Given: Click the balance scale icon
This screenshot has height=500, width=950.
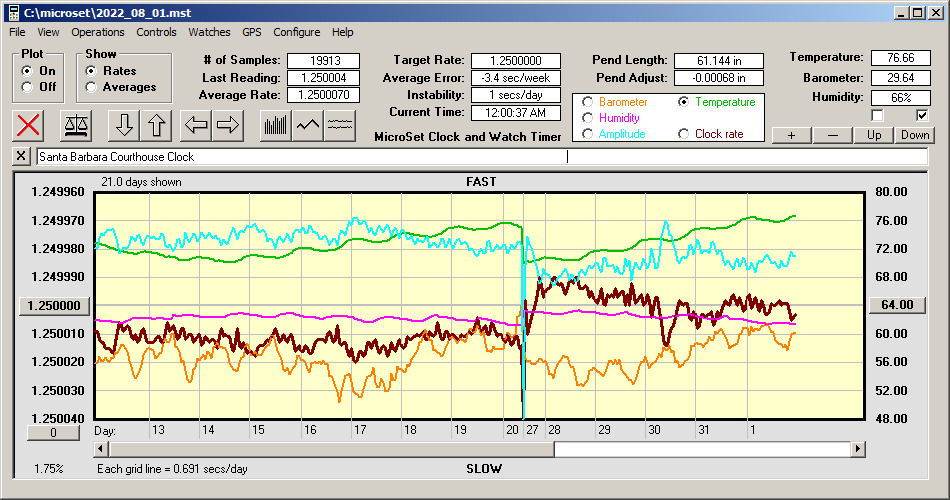Looking at the screenshot, I should 75,125.
